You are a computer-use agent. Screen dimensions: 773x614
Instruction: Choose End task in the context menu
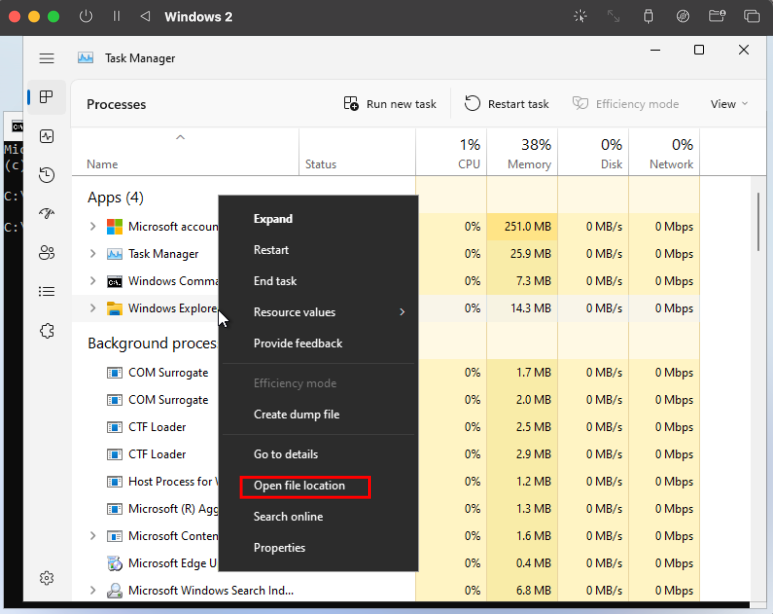[x=318, y=281]
